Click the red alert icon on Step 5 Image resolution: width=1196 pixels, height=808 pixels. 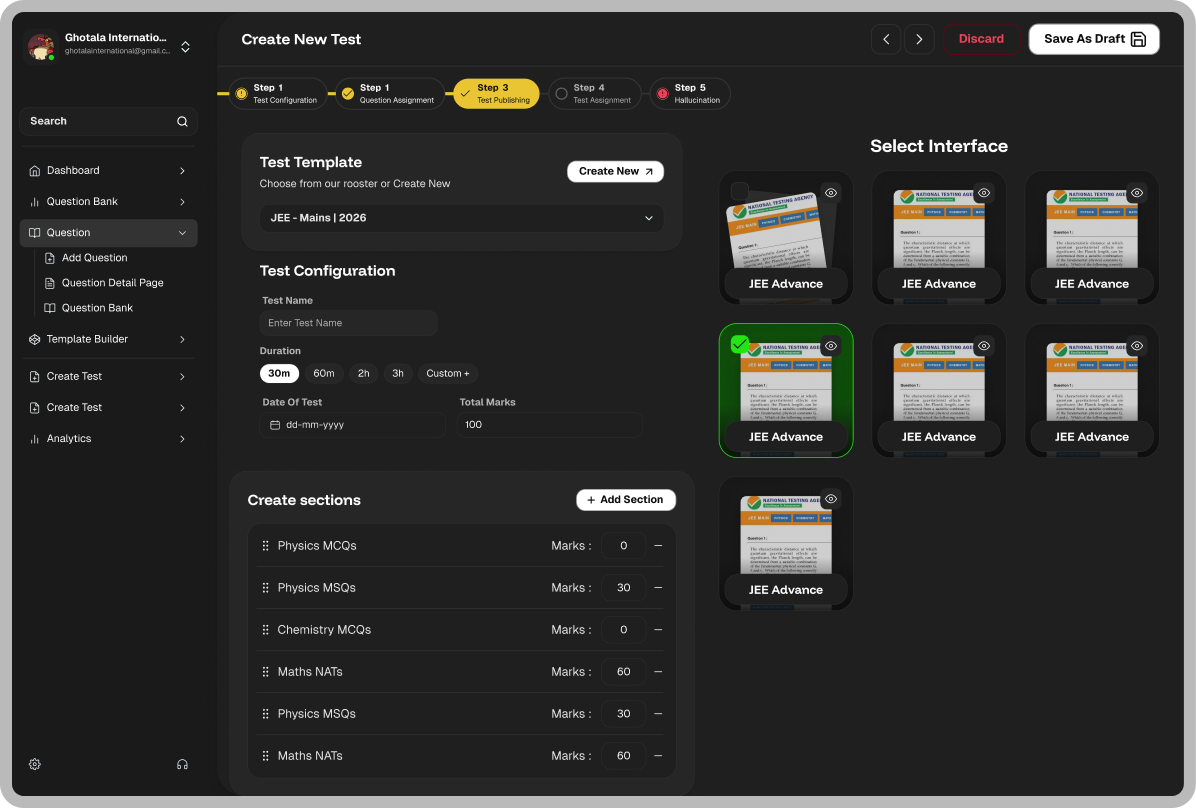(663, 94)
